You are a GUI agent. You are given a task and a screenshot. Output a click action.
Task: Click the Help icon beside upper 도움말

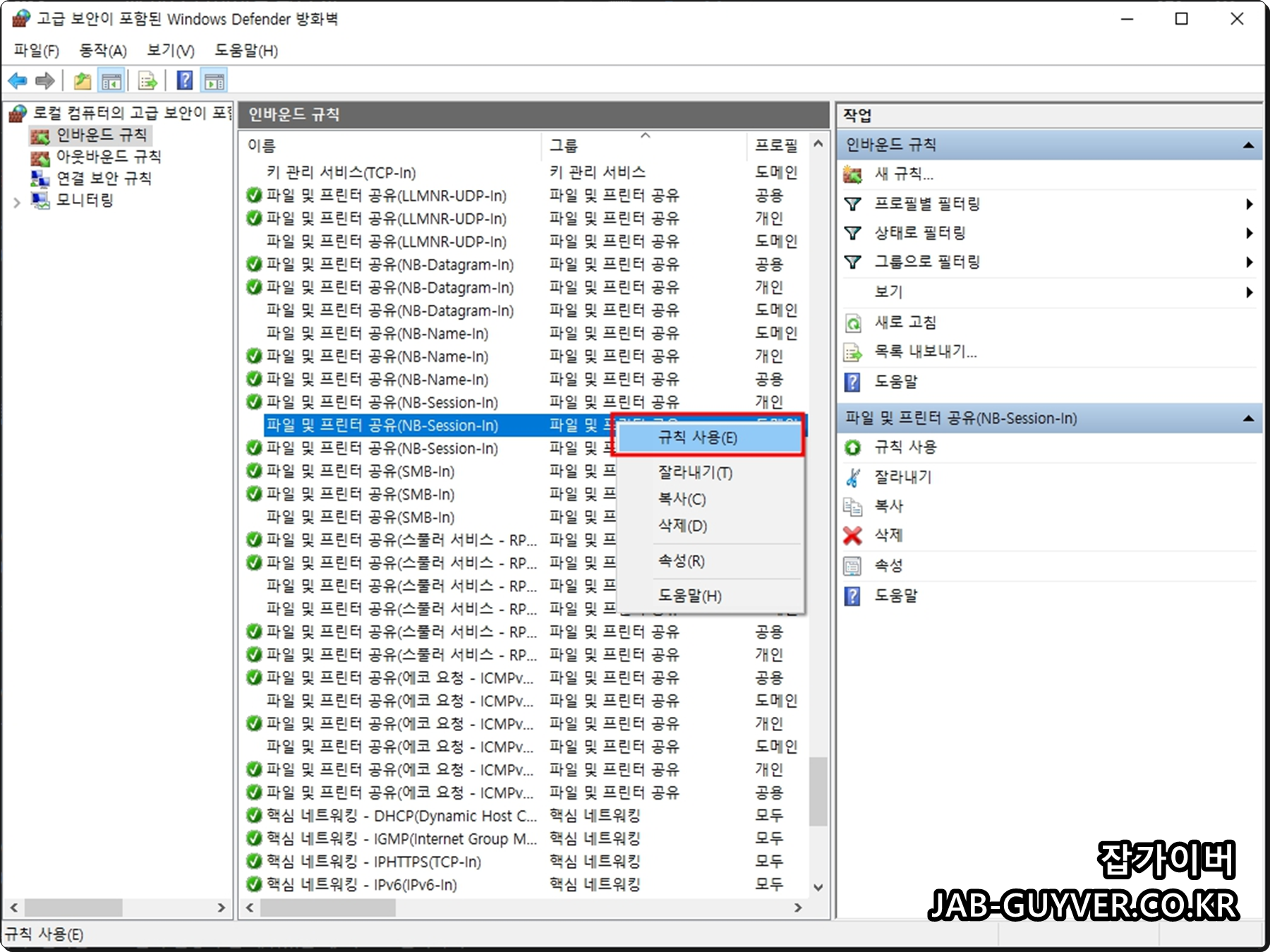pos(853,382)
